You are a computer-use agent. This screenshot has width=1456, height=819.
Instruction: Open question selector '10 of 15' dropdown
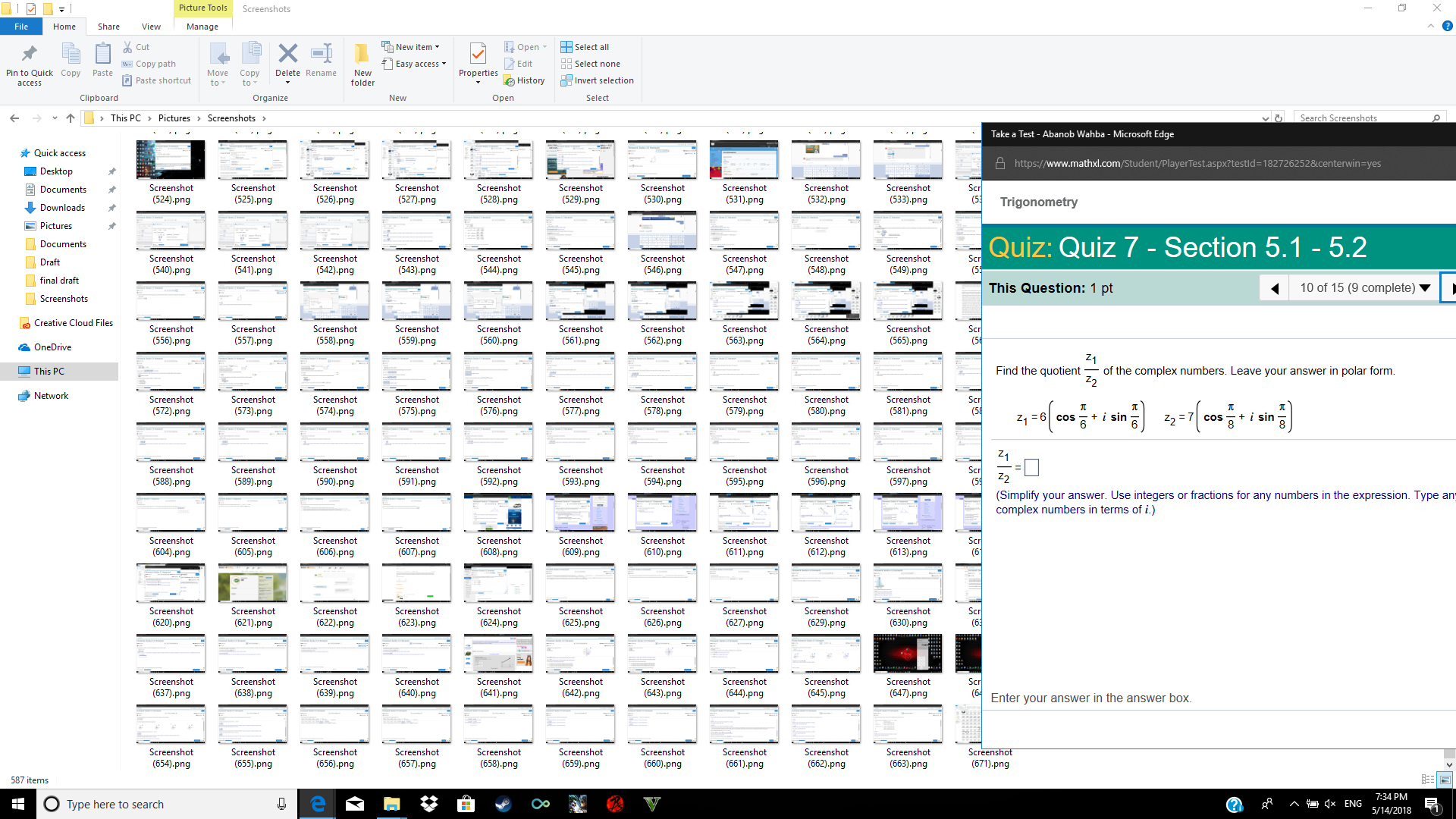point(1364,288)
